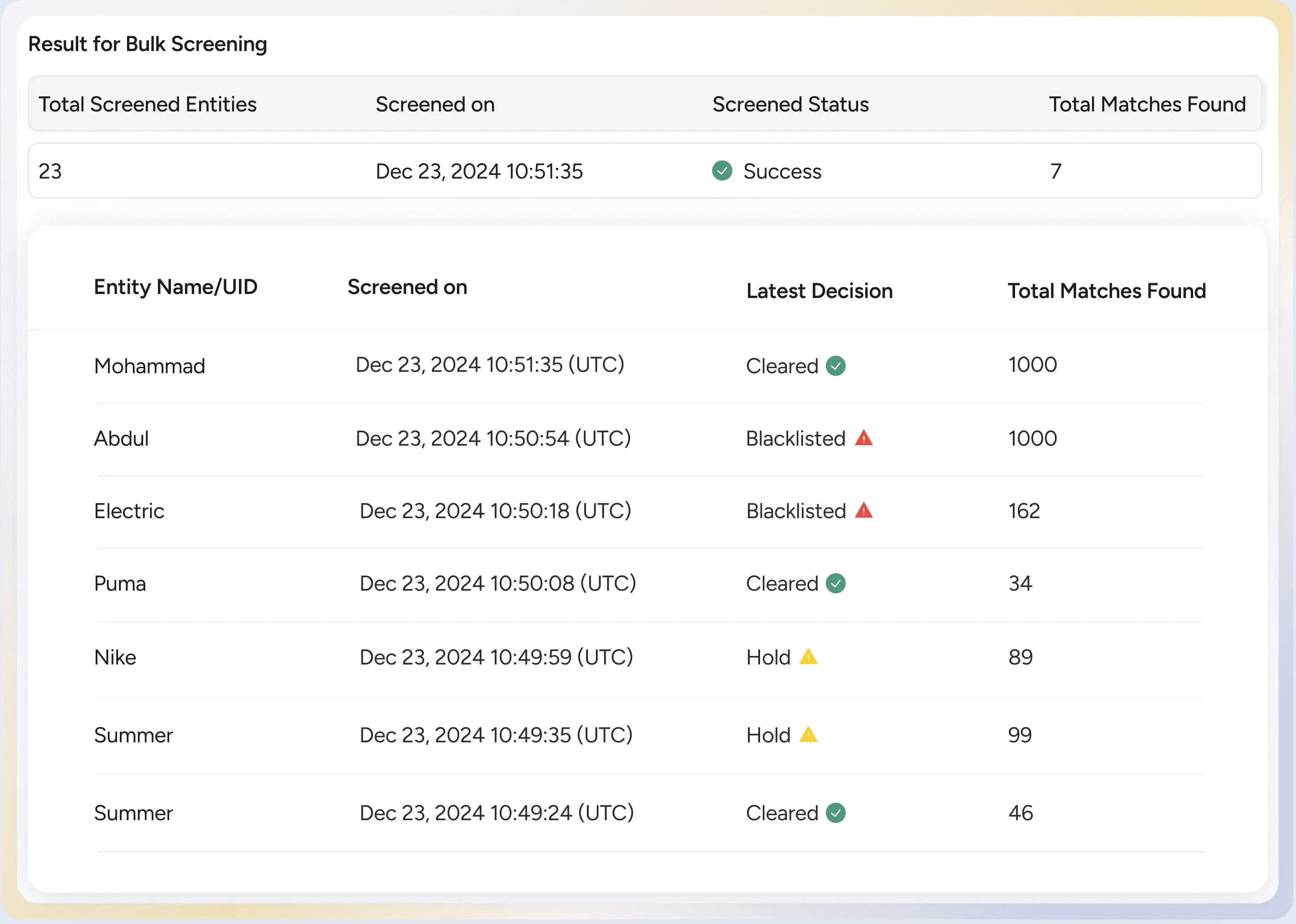Click yellow warning icon in Nike row
This screenshot has width=1296, height=924.
click(808, 657)
